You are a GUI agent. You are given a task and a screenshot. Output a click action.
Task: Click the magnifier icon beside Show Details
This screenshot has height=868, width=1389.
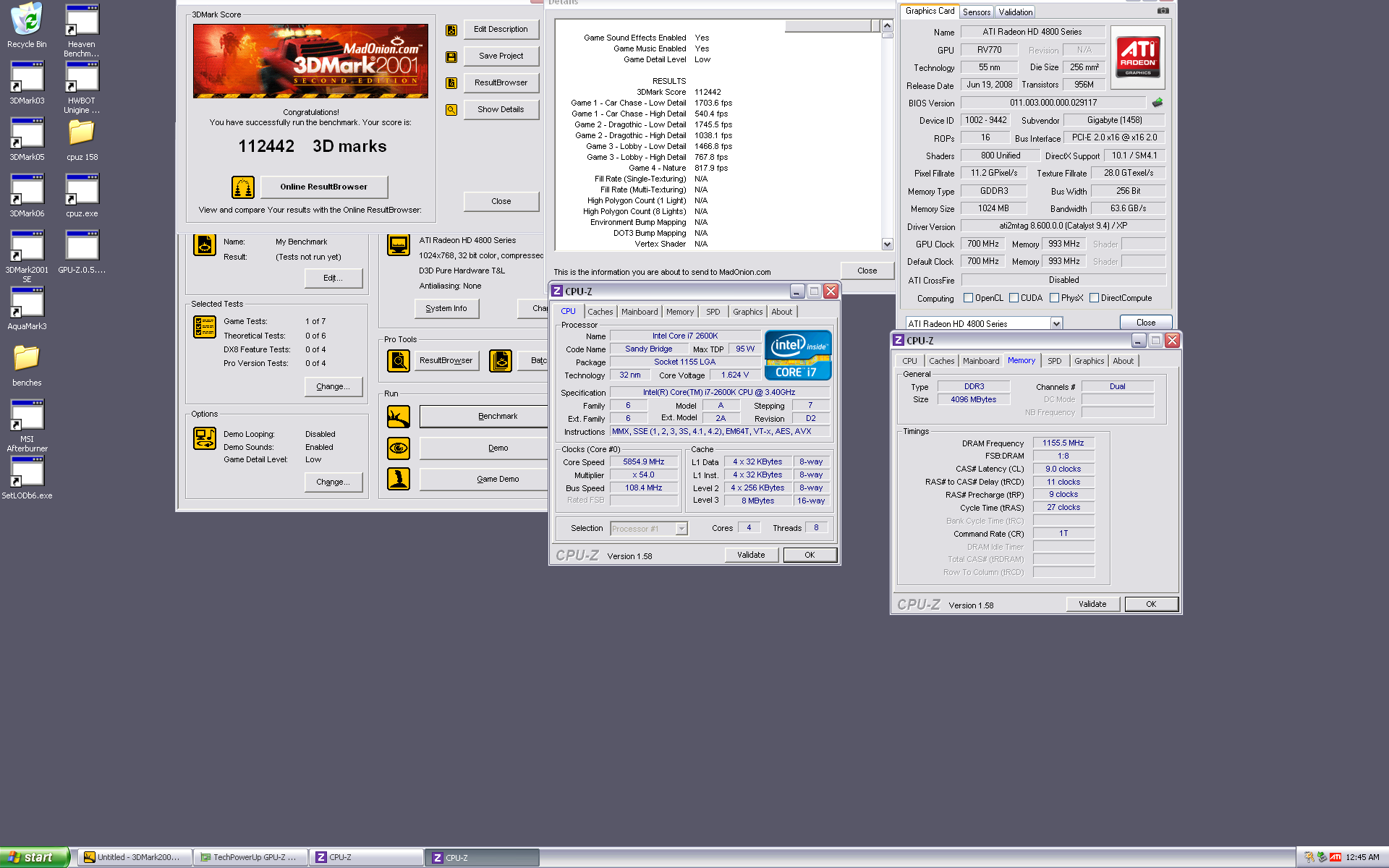451,110
